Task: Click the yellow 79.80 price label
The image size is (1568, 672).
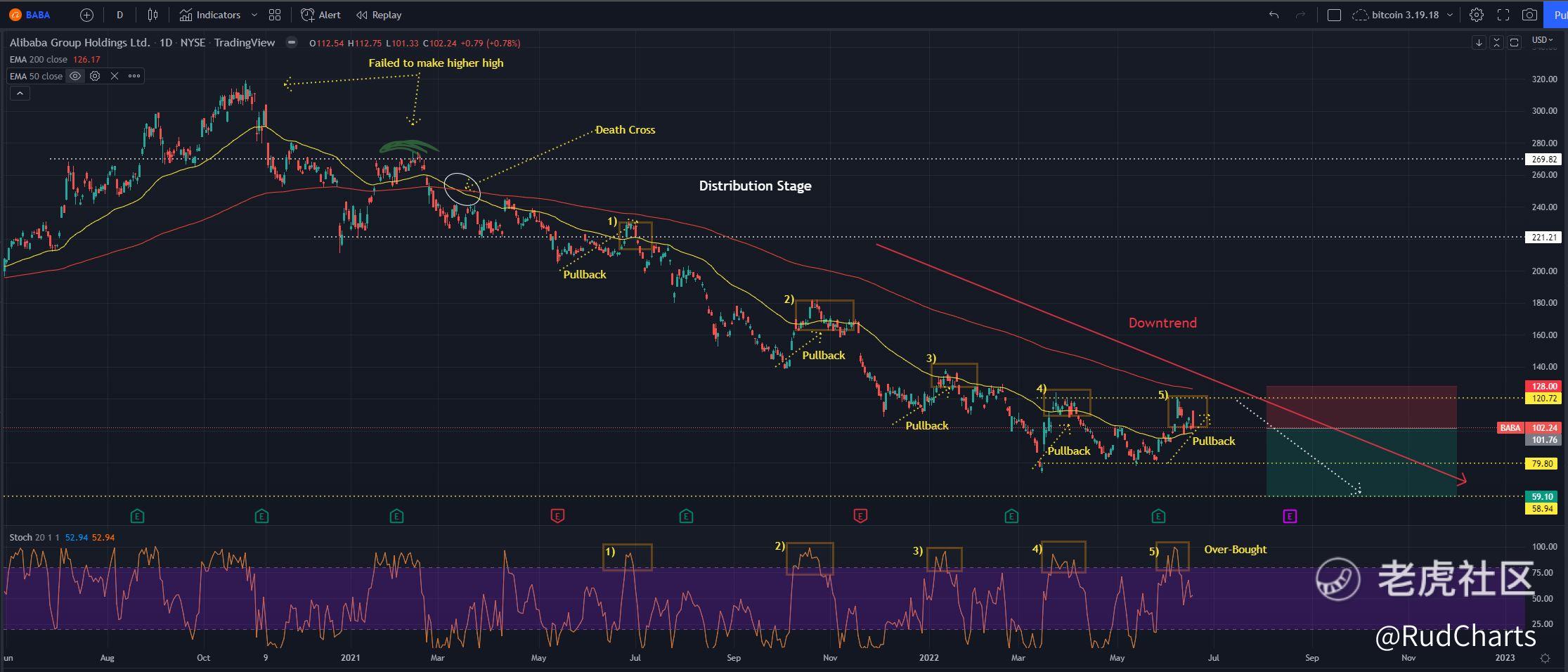Action: point(1543,464)
